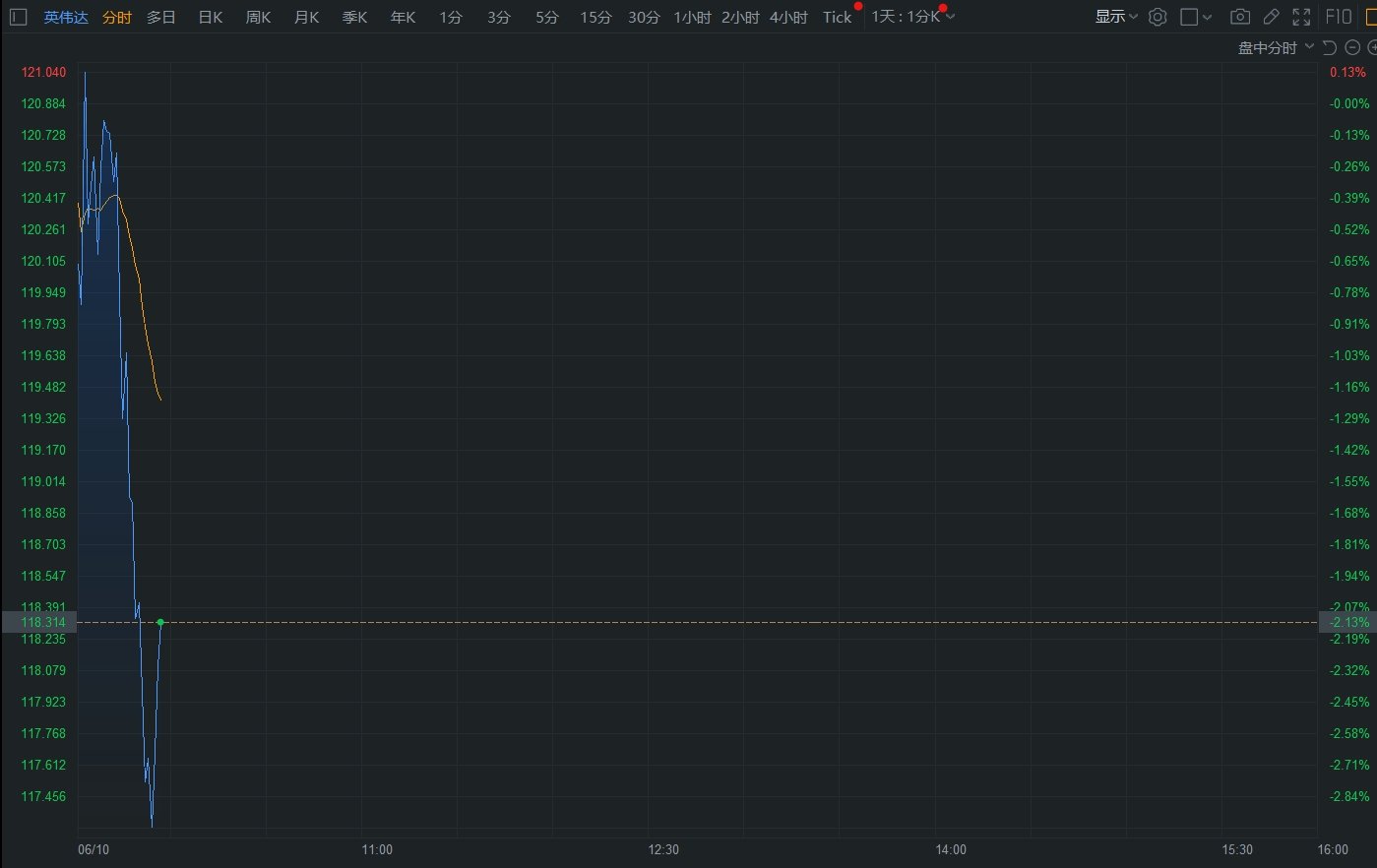Switch to the 日K daily chart tab
1377x868 pixels.
pos(211,17)
